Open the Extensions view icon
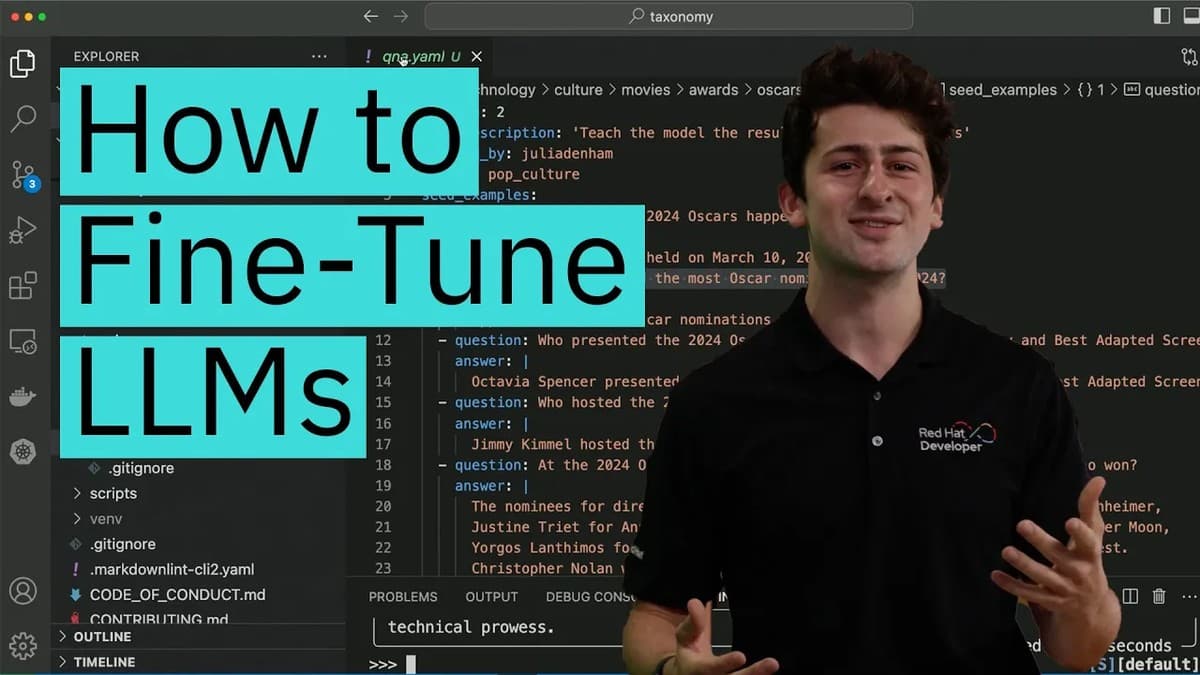The image size is (1200, 675). tap(22, 285)
